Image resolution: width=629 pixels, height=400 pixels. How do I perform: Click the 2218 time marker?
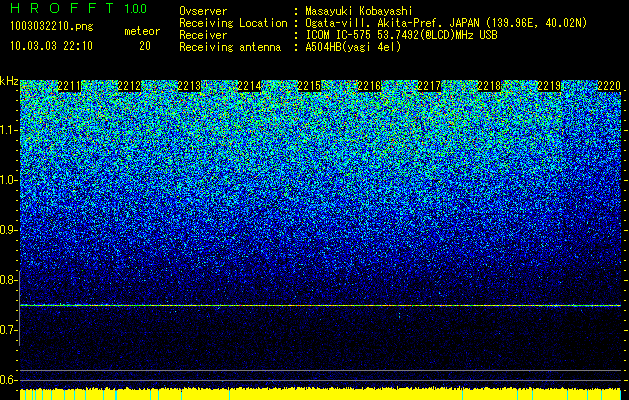click(x=489, y=86)
